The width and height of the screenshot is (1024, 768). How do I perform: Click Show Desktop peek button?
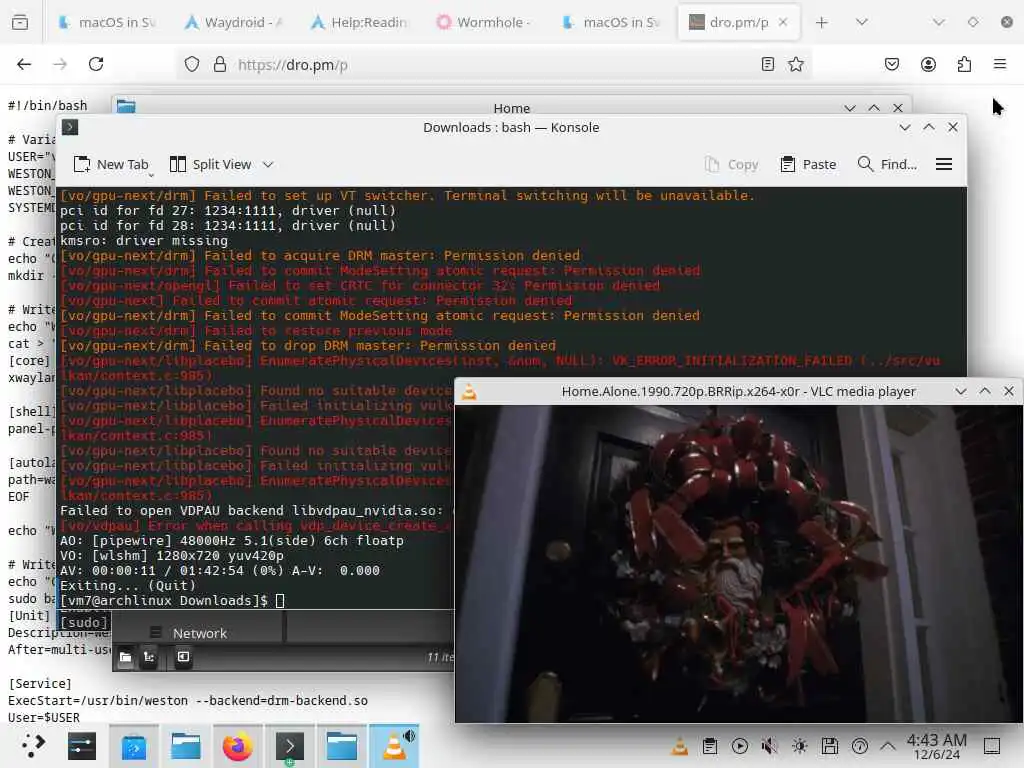992,746
